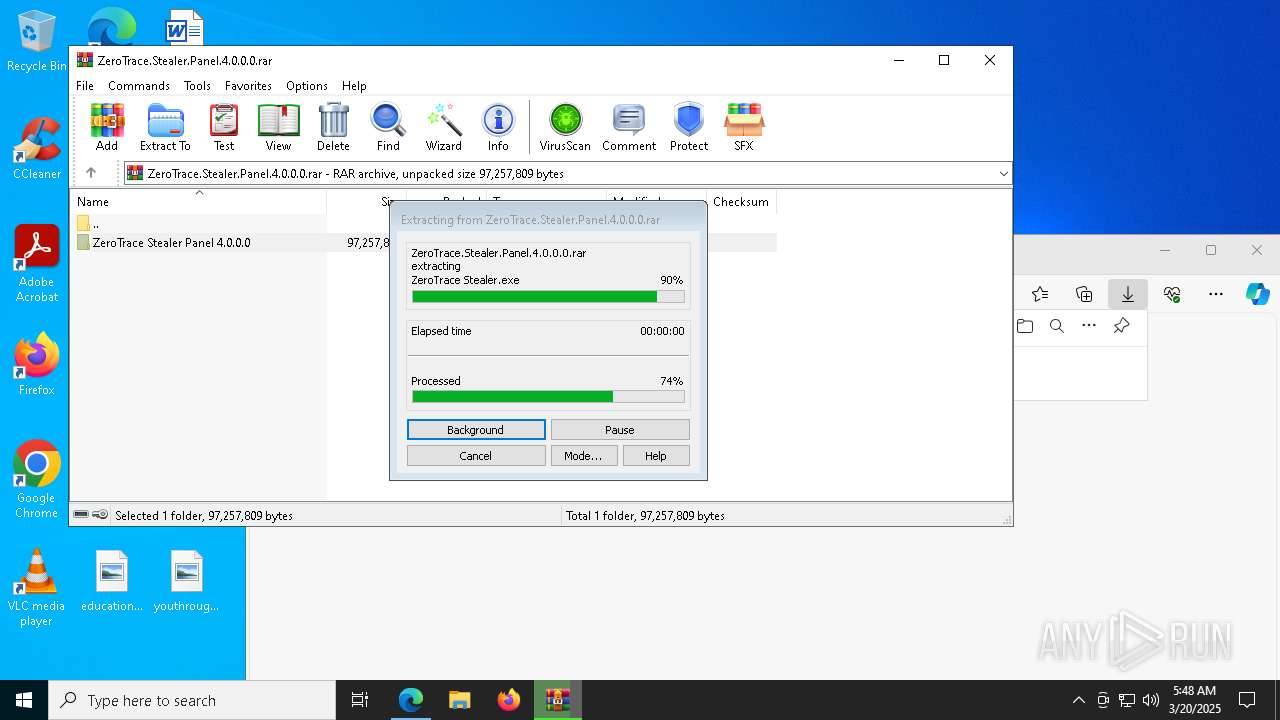Click the taskbar search box
Image resolution: width=1280 pixels, height=720 pixels.
click(192, 700)
